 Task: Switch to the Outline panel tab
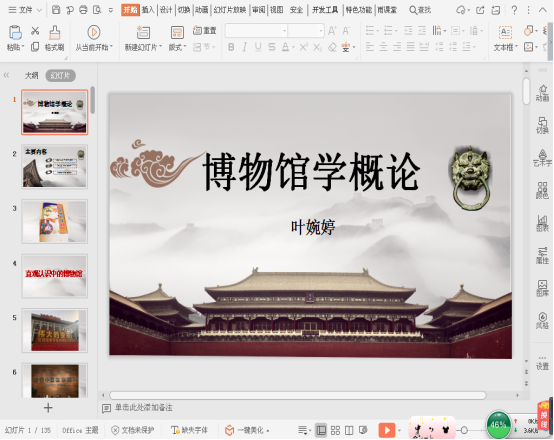[x=31, y=75]
